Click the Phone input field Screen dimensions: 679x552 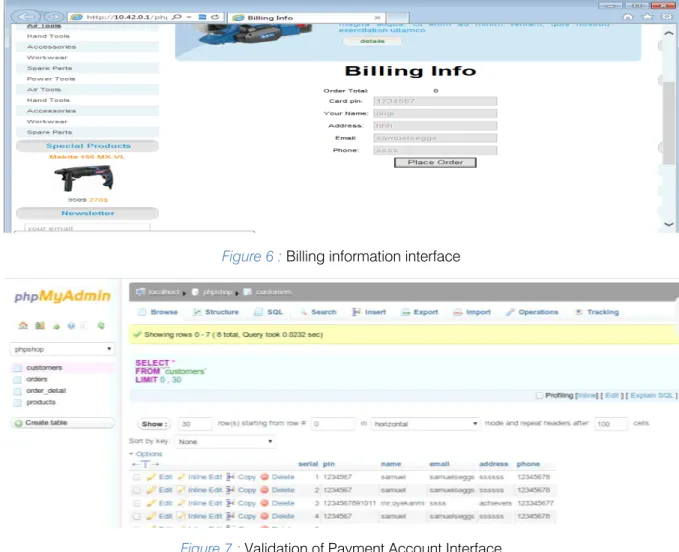(435, 150)
